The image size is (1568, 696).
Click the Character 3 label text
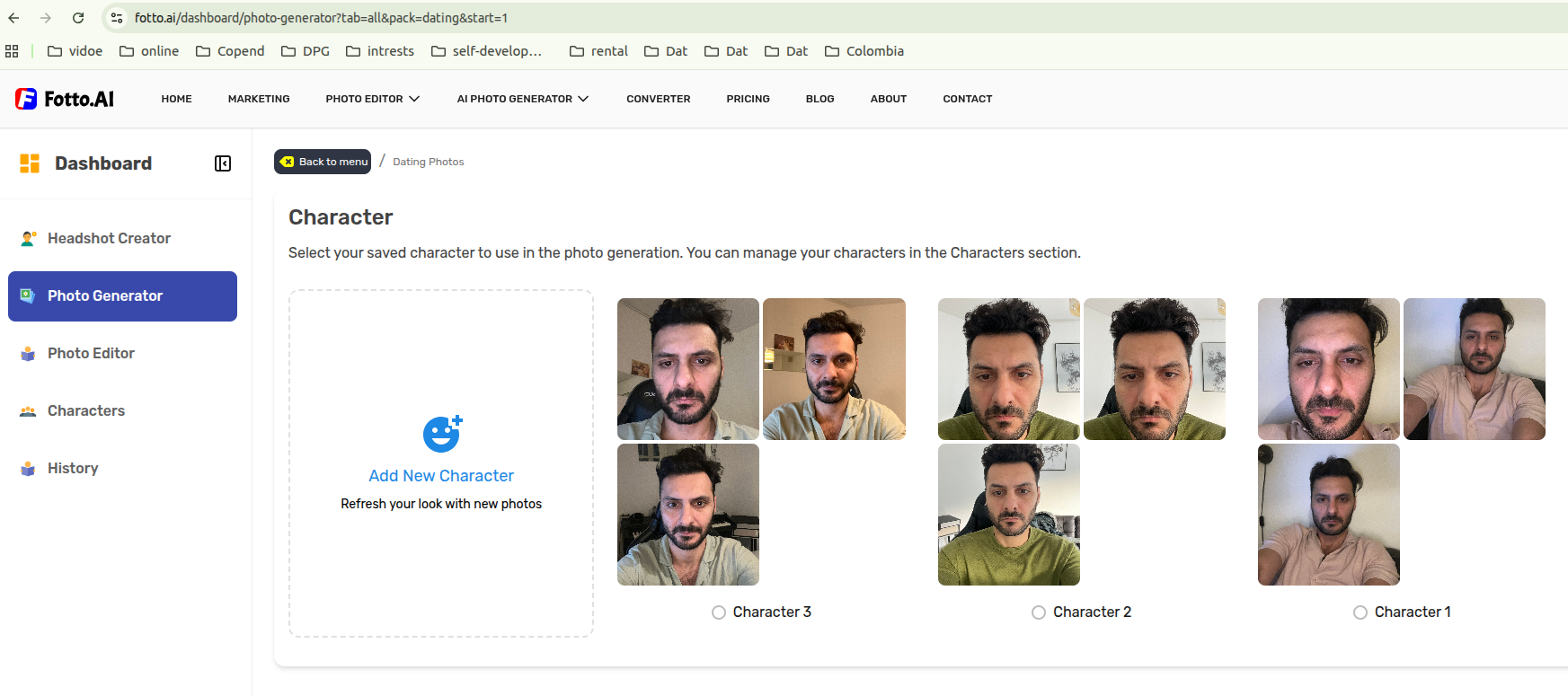point(772,612)
